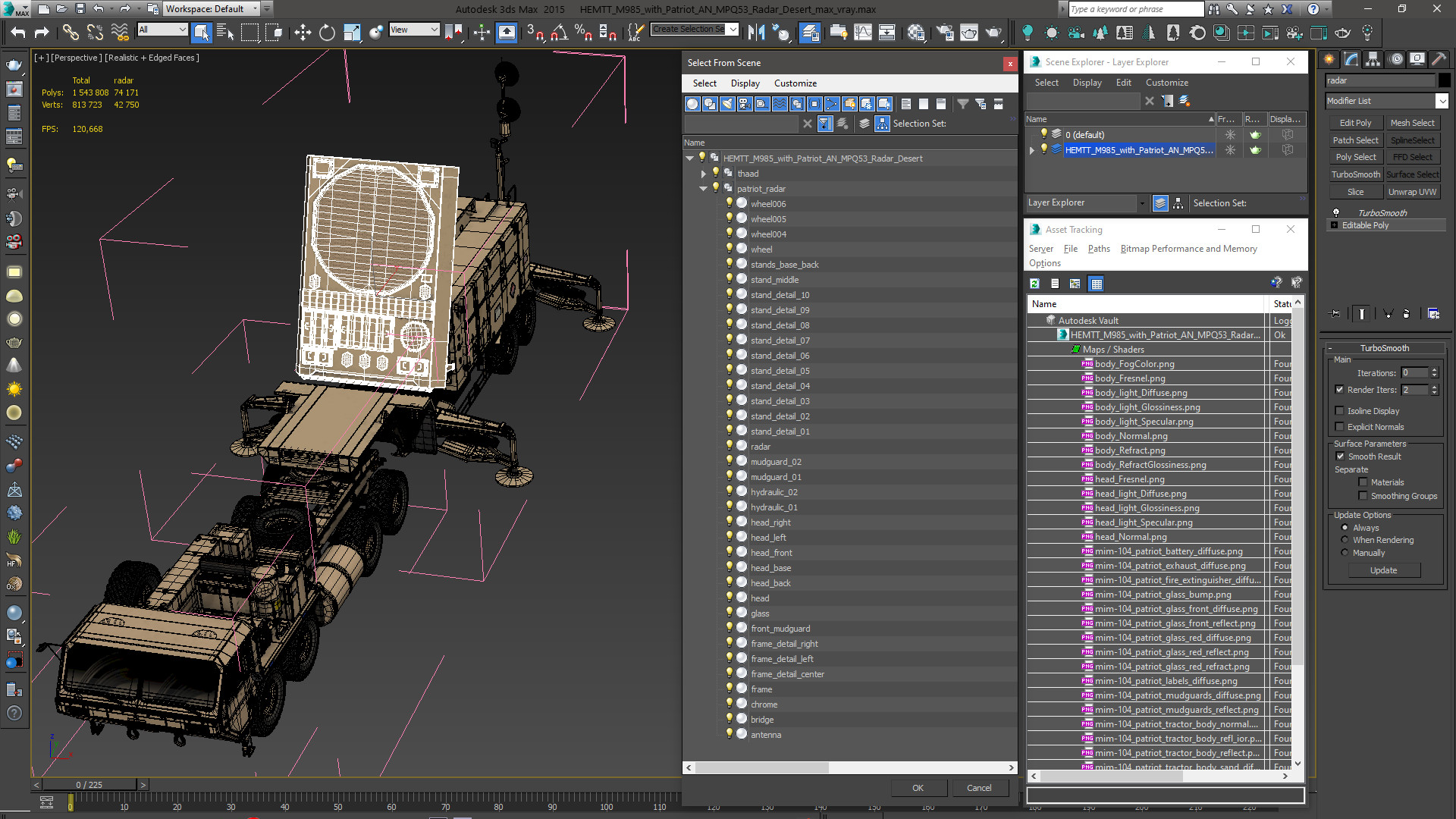
Task: Collapse the HEMTT_M985 root node in Select From Scene
Action: (689, 158)
